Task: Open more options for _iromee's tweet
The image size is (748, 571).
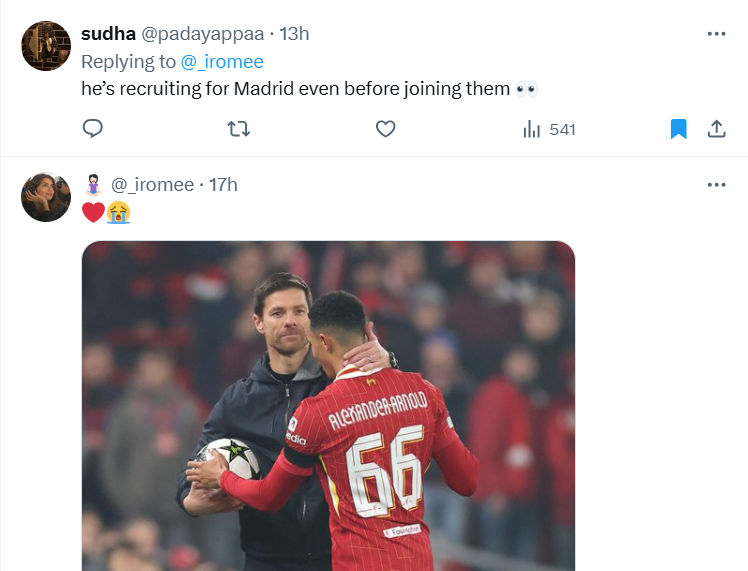Action: (x=716, y=185)
